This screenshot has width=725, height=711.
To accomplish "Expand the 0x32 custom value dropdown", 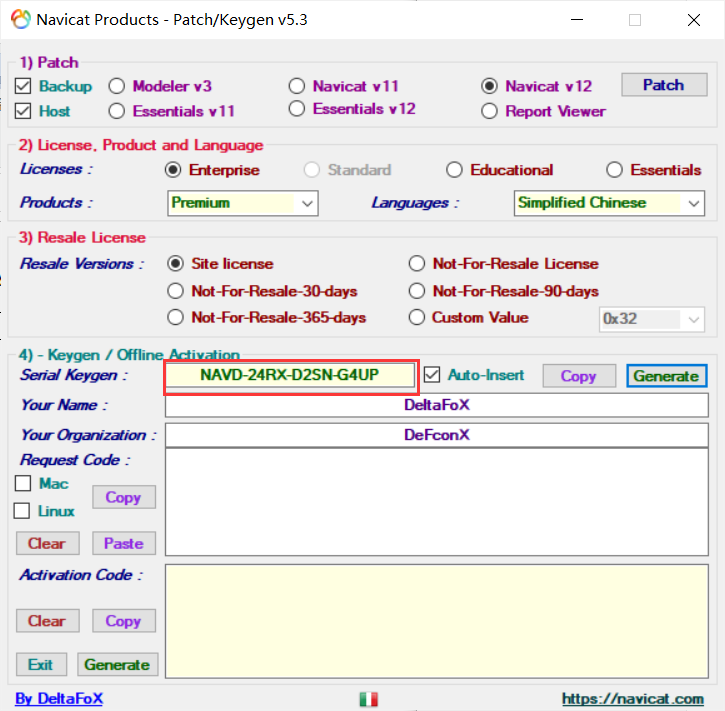I will [x=651, y=319].
